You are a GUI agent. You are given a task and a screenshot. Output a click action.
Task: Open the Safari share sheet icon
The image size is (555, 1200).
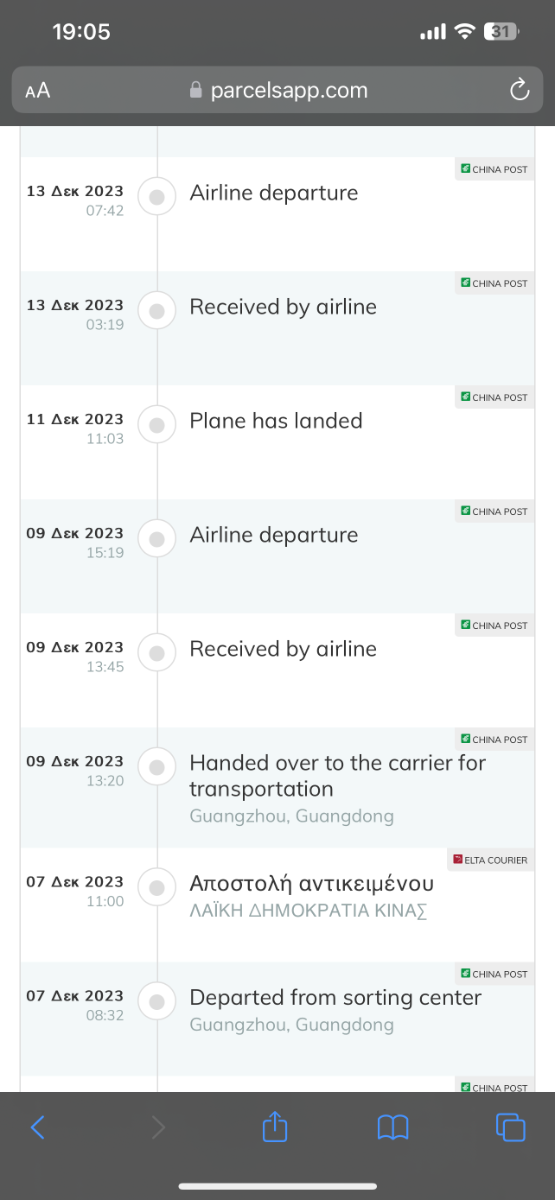coord(275,1126)
